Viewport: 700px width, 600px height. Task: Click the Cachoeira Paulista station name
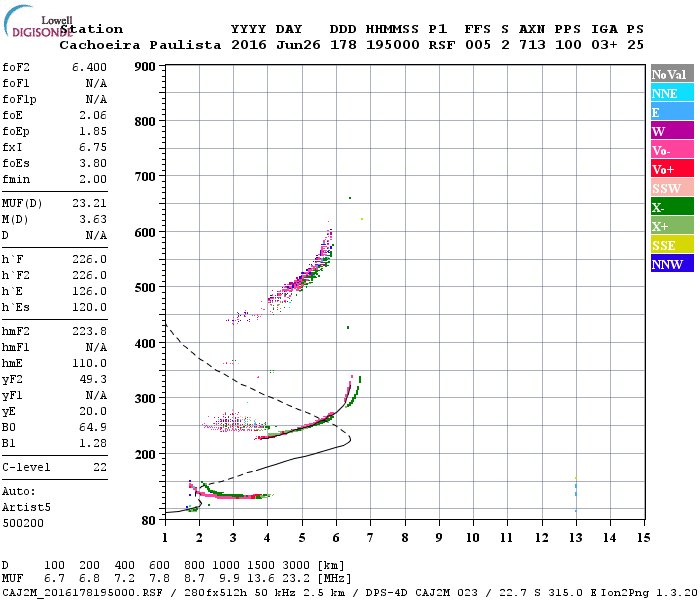pyautogui.click(x=140, y=45)
